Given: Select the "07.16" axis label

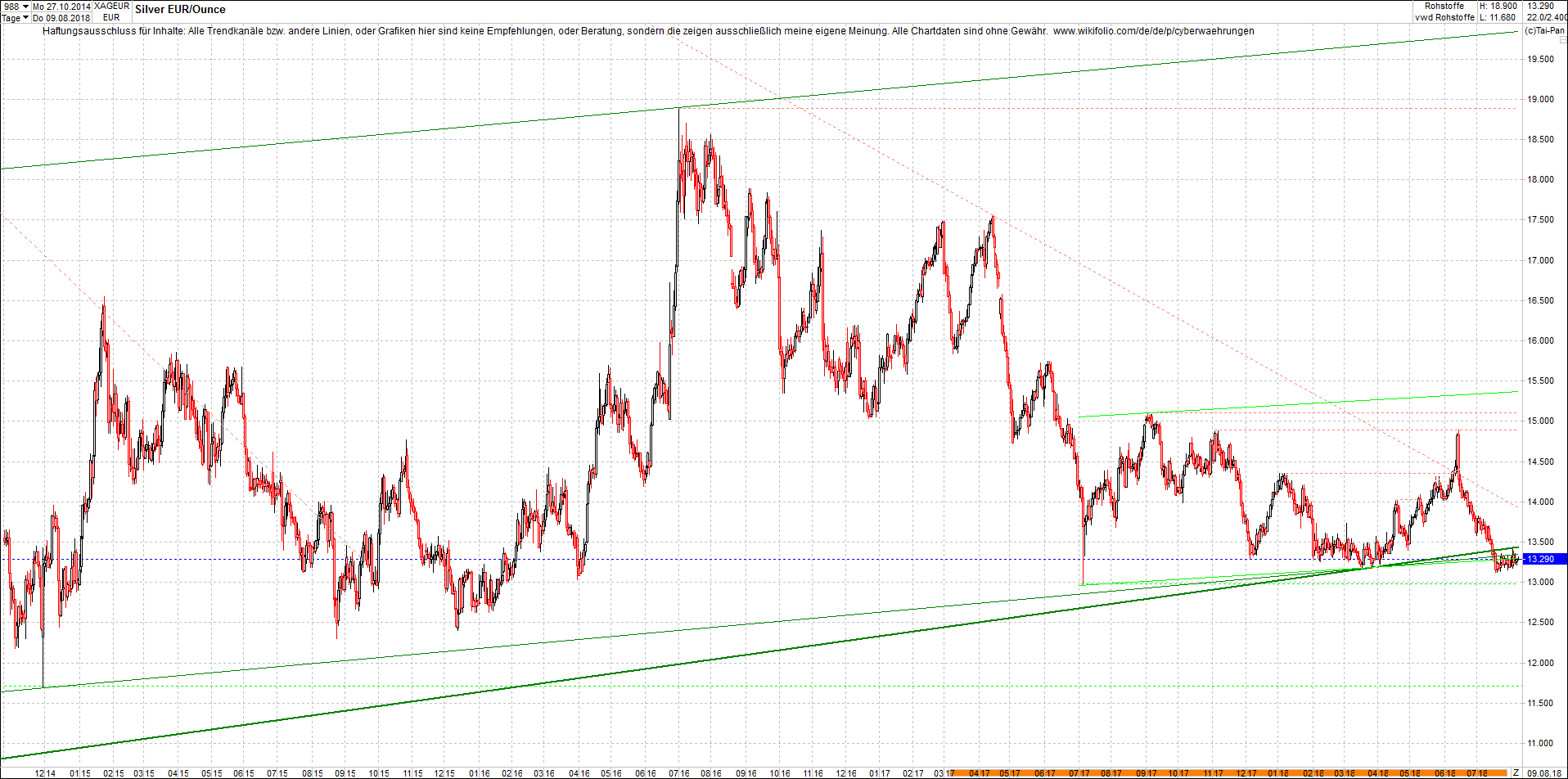Looking at the screenshot, I should click(678, 772).
